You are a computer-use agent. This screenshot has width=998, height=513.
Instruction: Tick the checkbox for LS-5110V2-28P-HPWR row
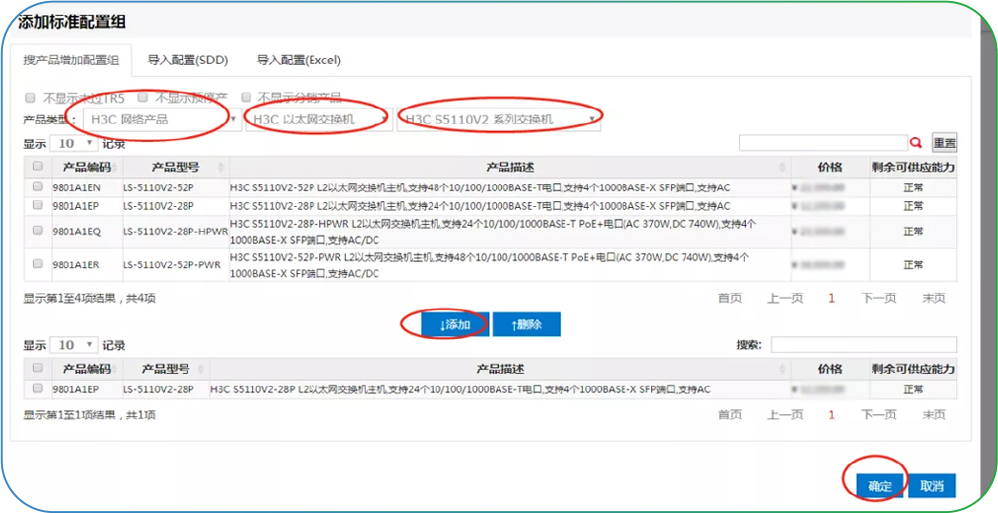(38, 231)
